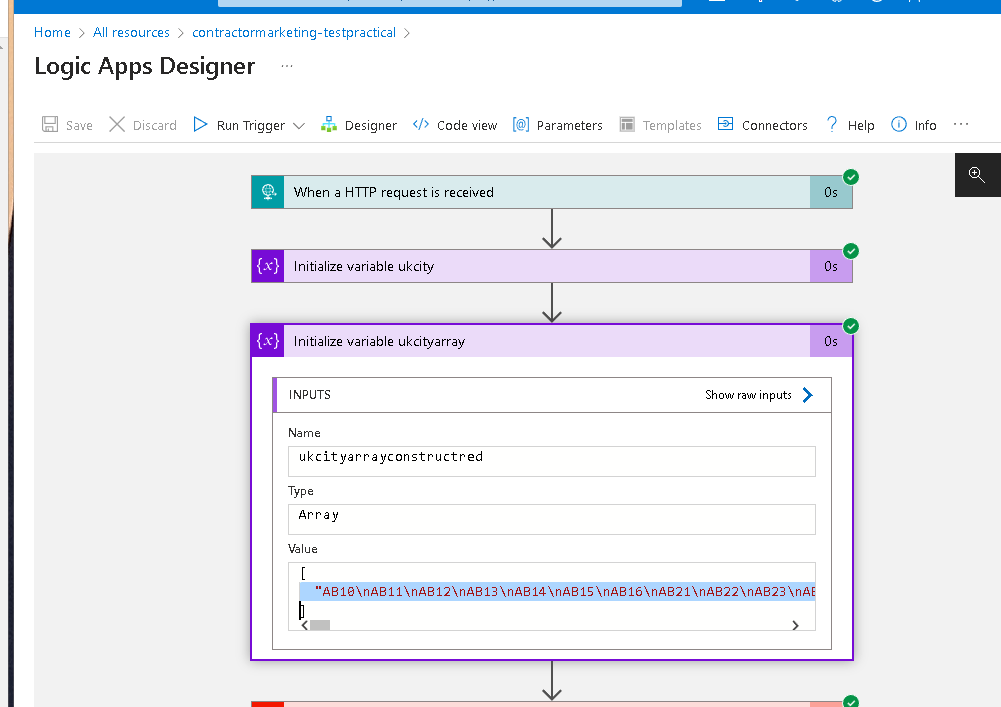Open All resources breadcrumb
Image resolution: width=1001 pixels, height=707 pixels.
coord(132,33)
